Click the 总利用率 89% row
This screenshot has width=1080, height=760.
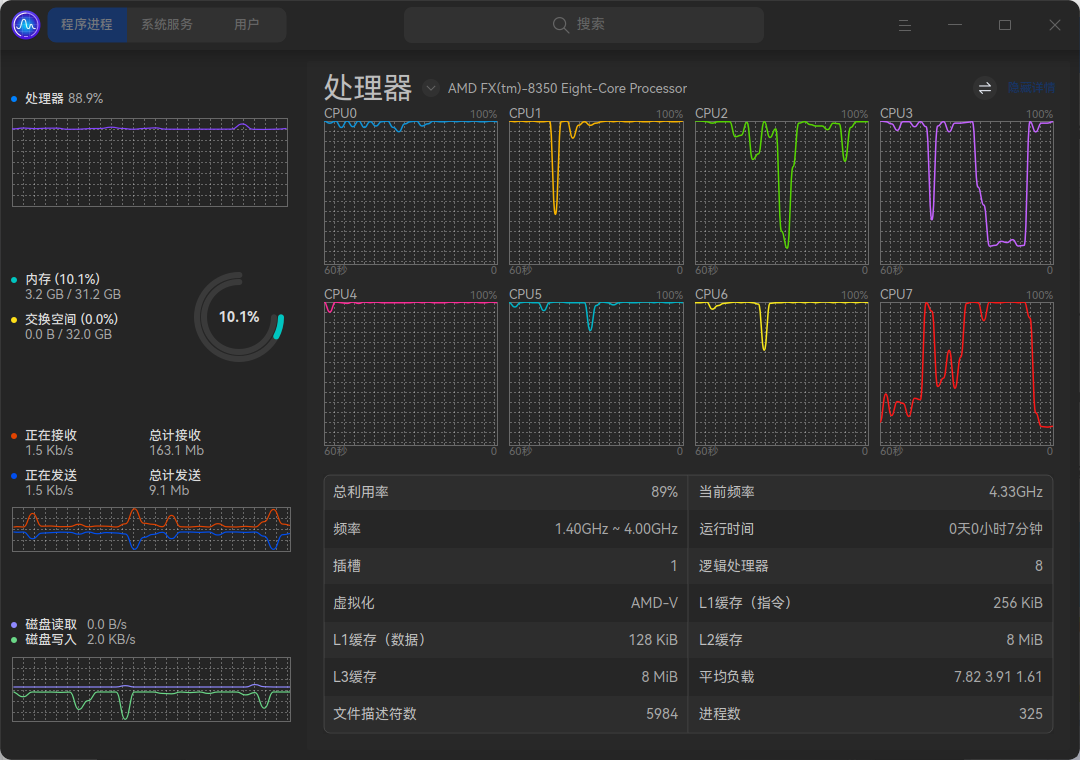(x=506, y=492)
